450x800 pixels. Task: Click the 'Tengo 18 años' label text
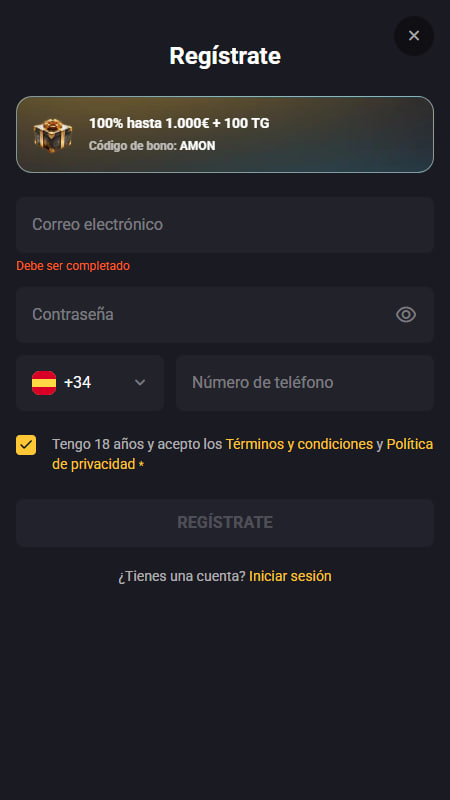(98, 444)
